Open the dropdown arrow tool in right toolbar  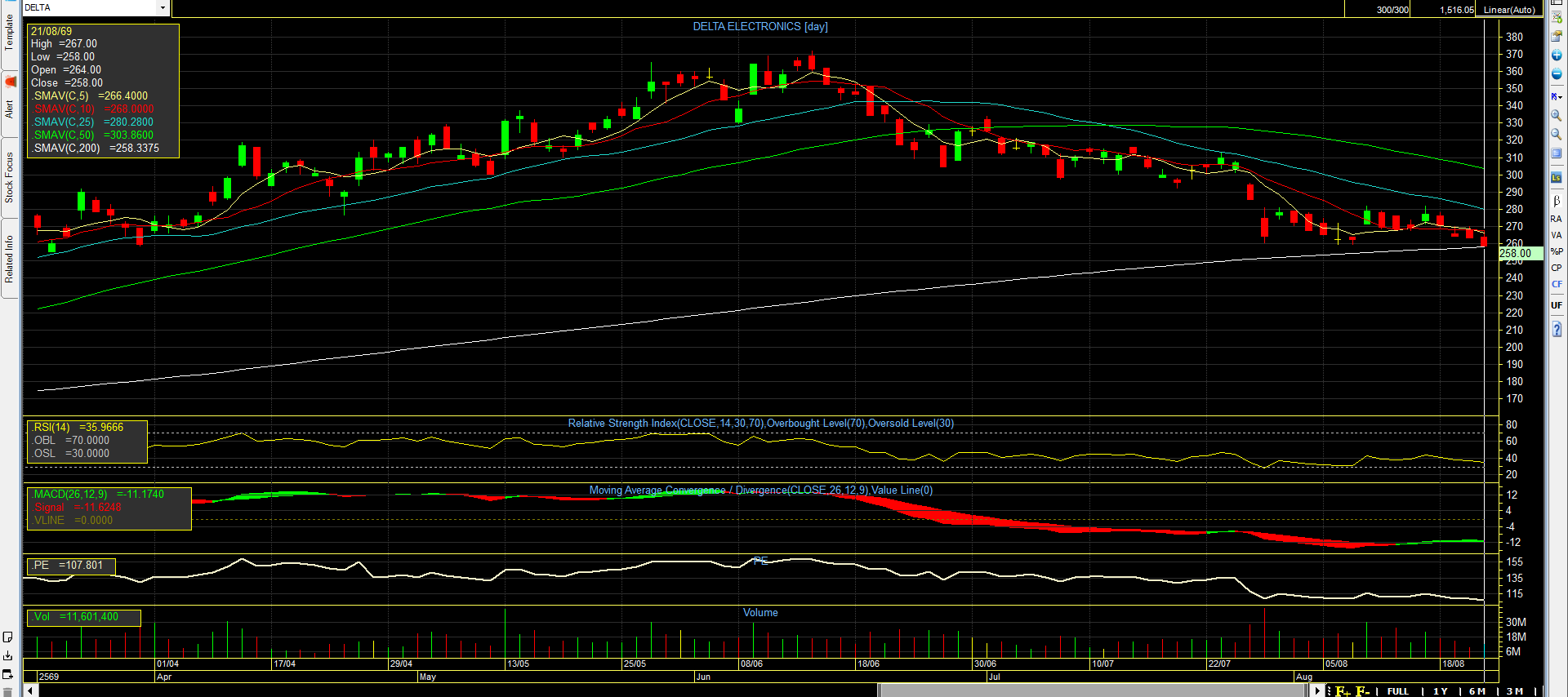click(1557, 96)
